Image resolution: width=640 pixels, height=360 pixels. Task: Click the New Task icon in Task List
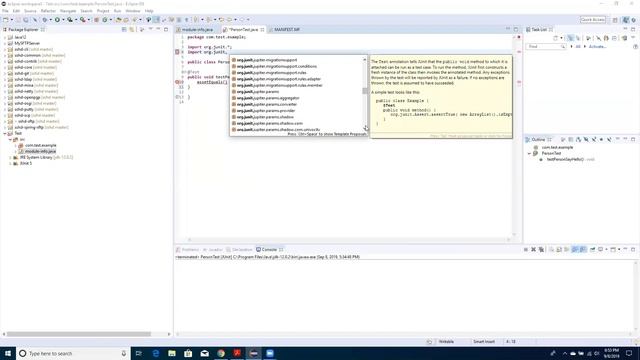click(x=556, y=38)
